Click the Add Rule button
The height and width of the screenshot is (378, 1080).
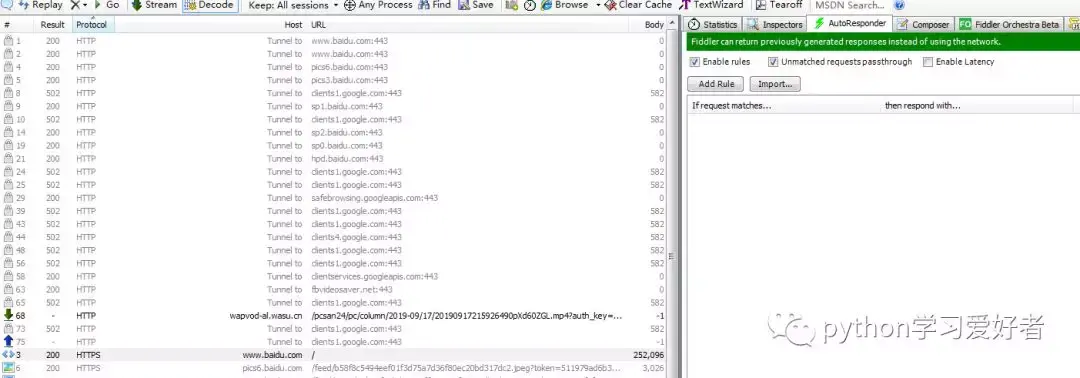tap(716, 84)
